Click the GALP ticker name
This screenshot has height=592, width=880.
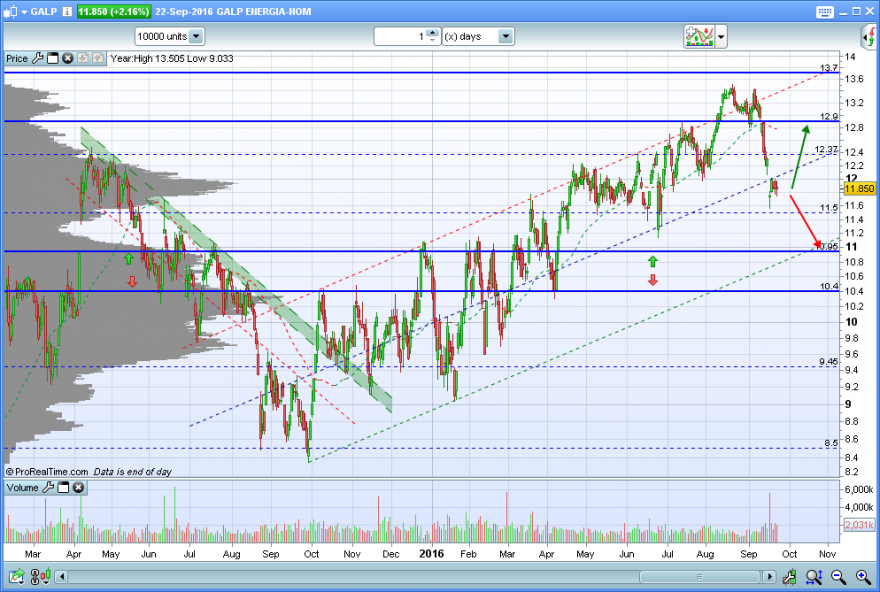(x=43, y=11)
